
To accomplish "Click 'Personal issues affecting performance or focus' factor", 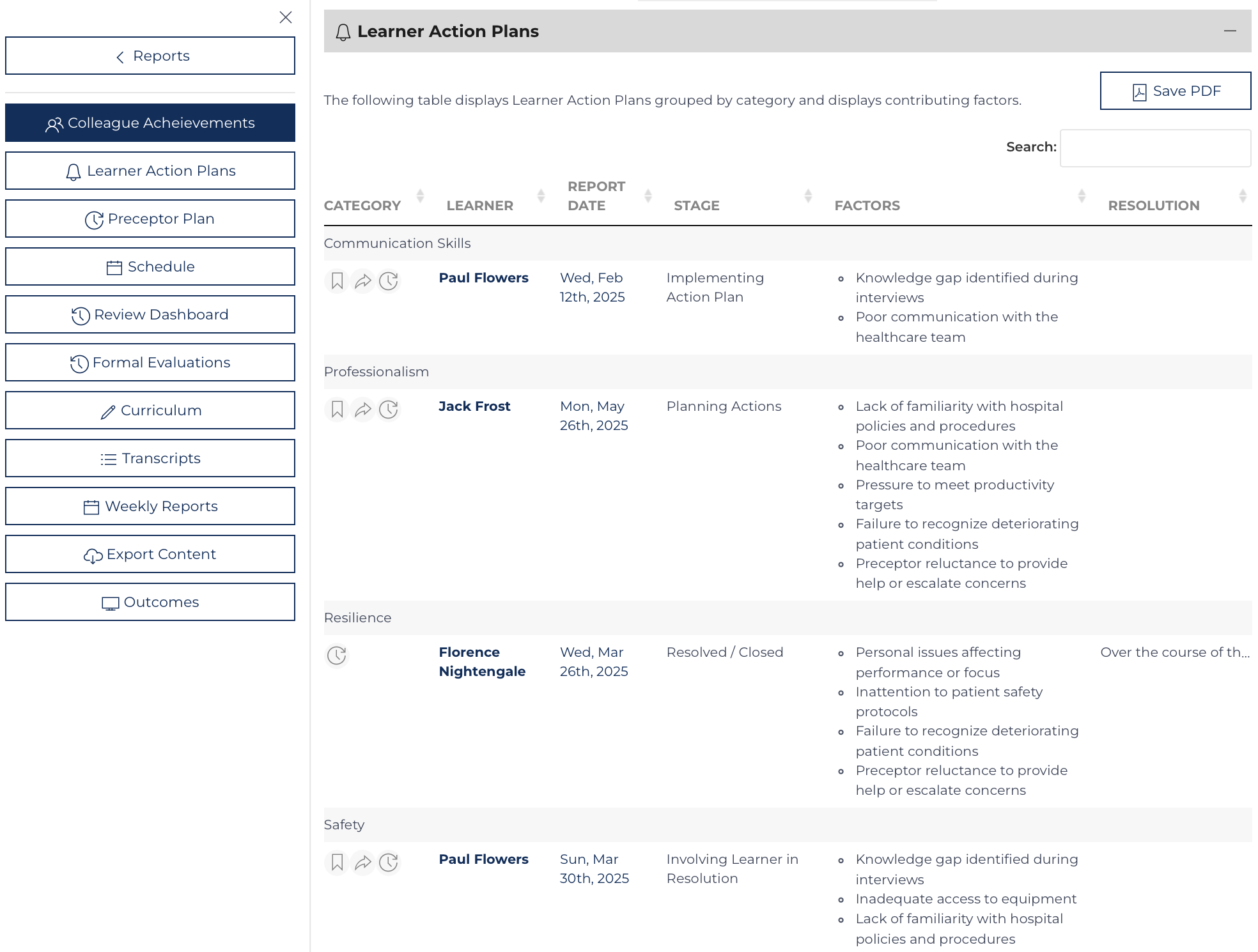I will point(938,662).
